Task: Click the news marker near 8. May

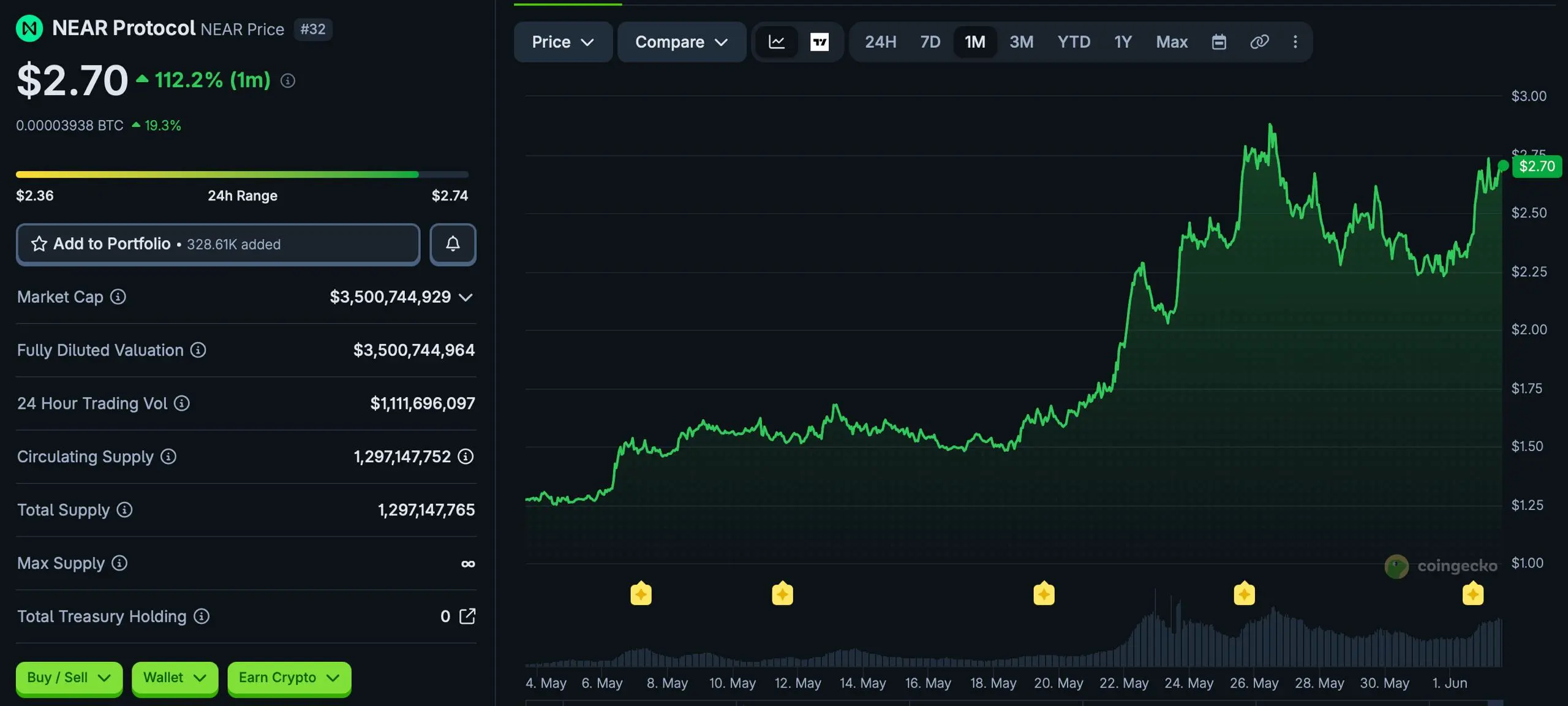Action: coord(641,593)
